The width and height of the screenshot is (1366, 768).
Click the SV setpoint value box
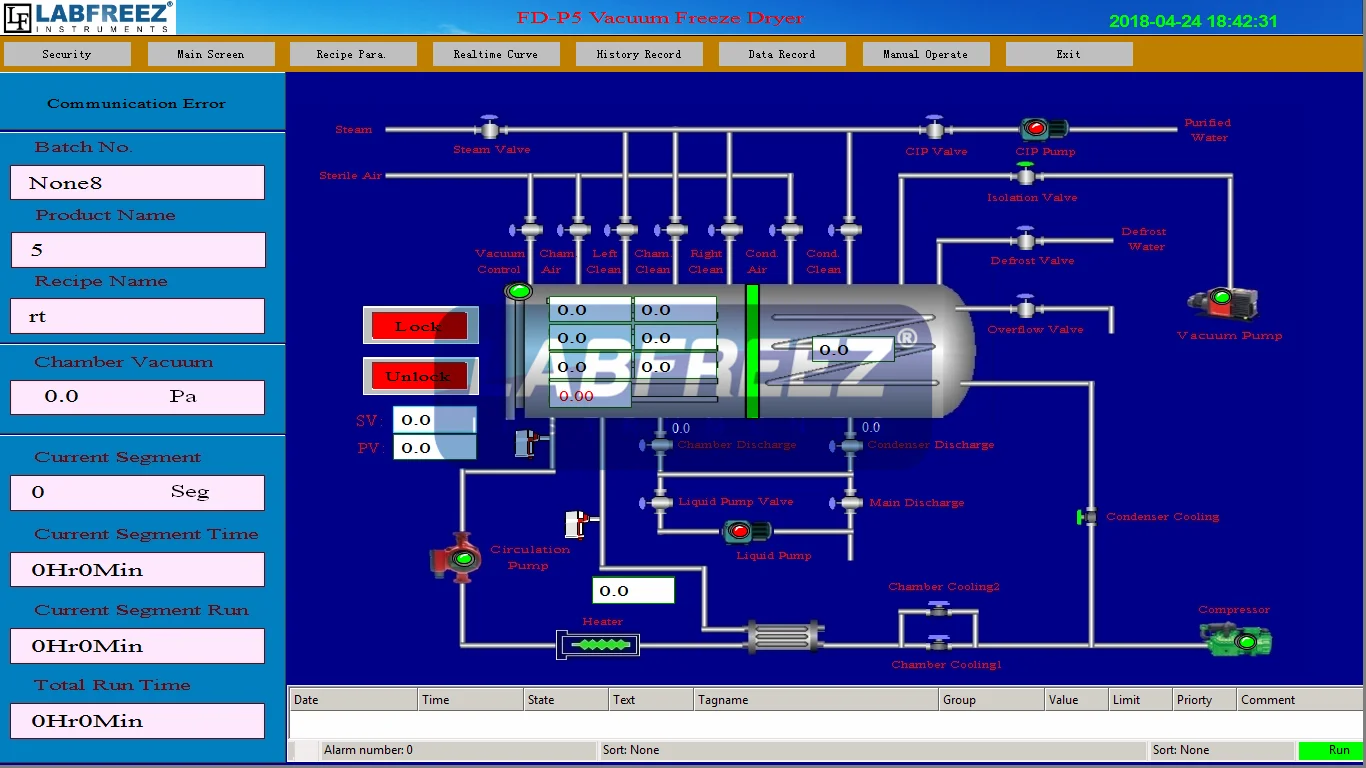click(435, 420)
